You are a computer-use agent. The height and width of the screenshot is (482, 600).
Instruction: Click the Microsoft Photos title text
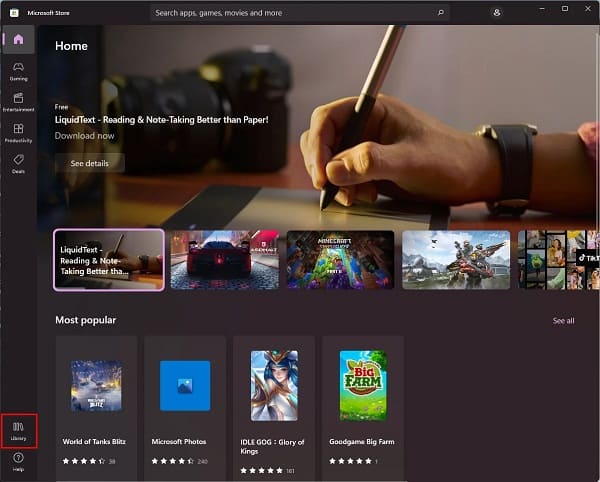pyautogui.click(x=179, y=441)
